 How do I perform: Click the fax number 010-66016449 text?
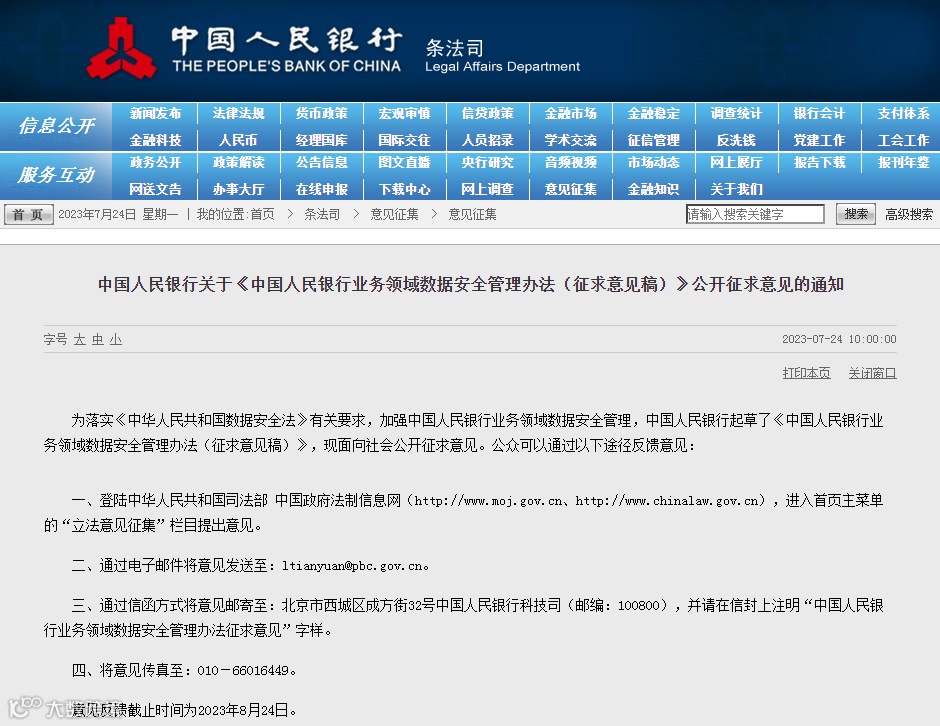tap(243, 670)
